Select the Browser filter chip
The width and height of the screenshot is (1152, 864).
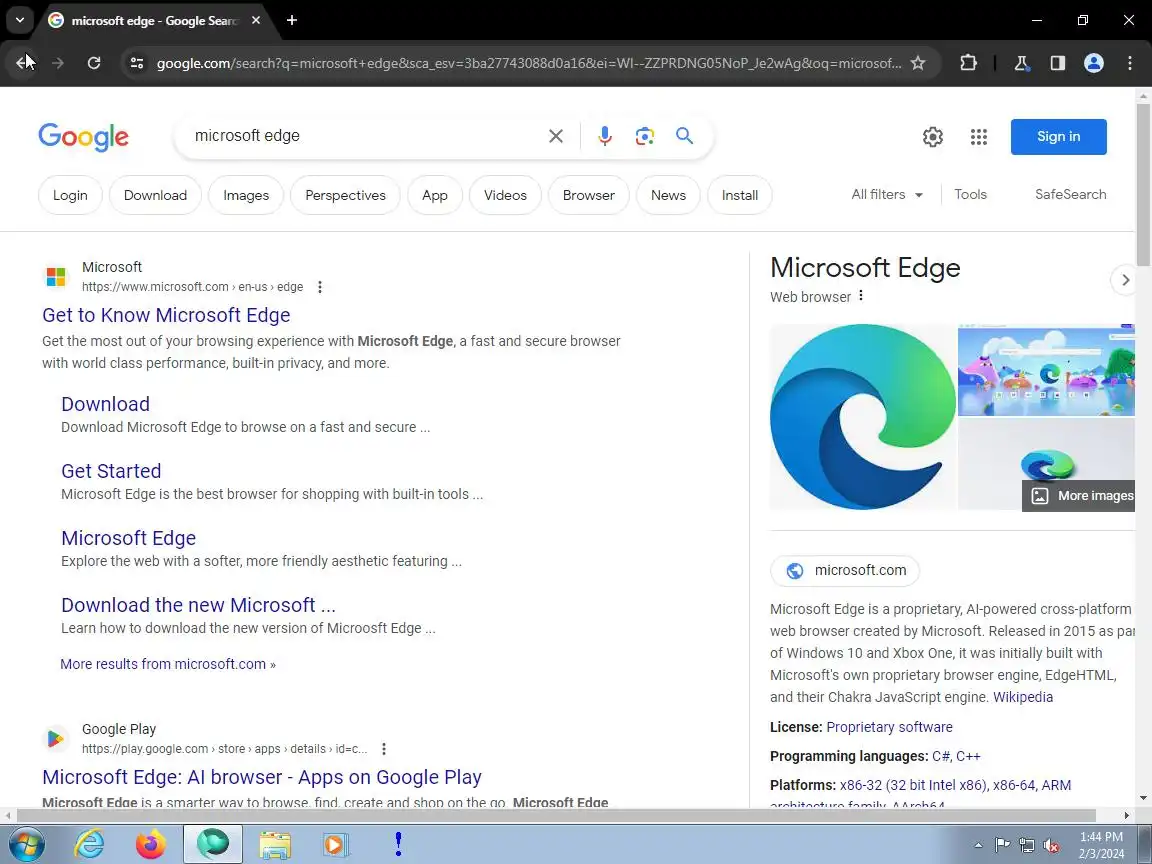click(588, 195)
